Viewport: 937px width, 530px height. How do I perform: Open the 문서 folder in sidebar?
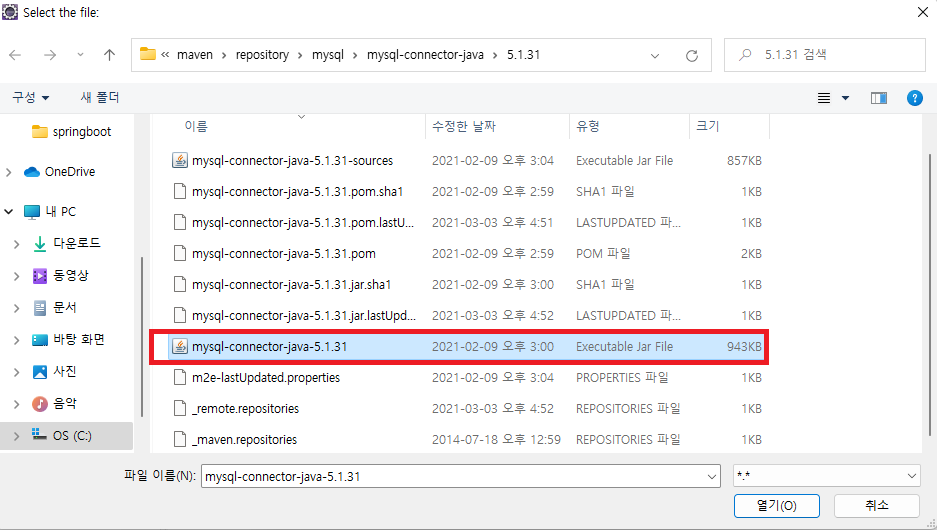pyautogui.click(x=55, y=308)
